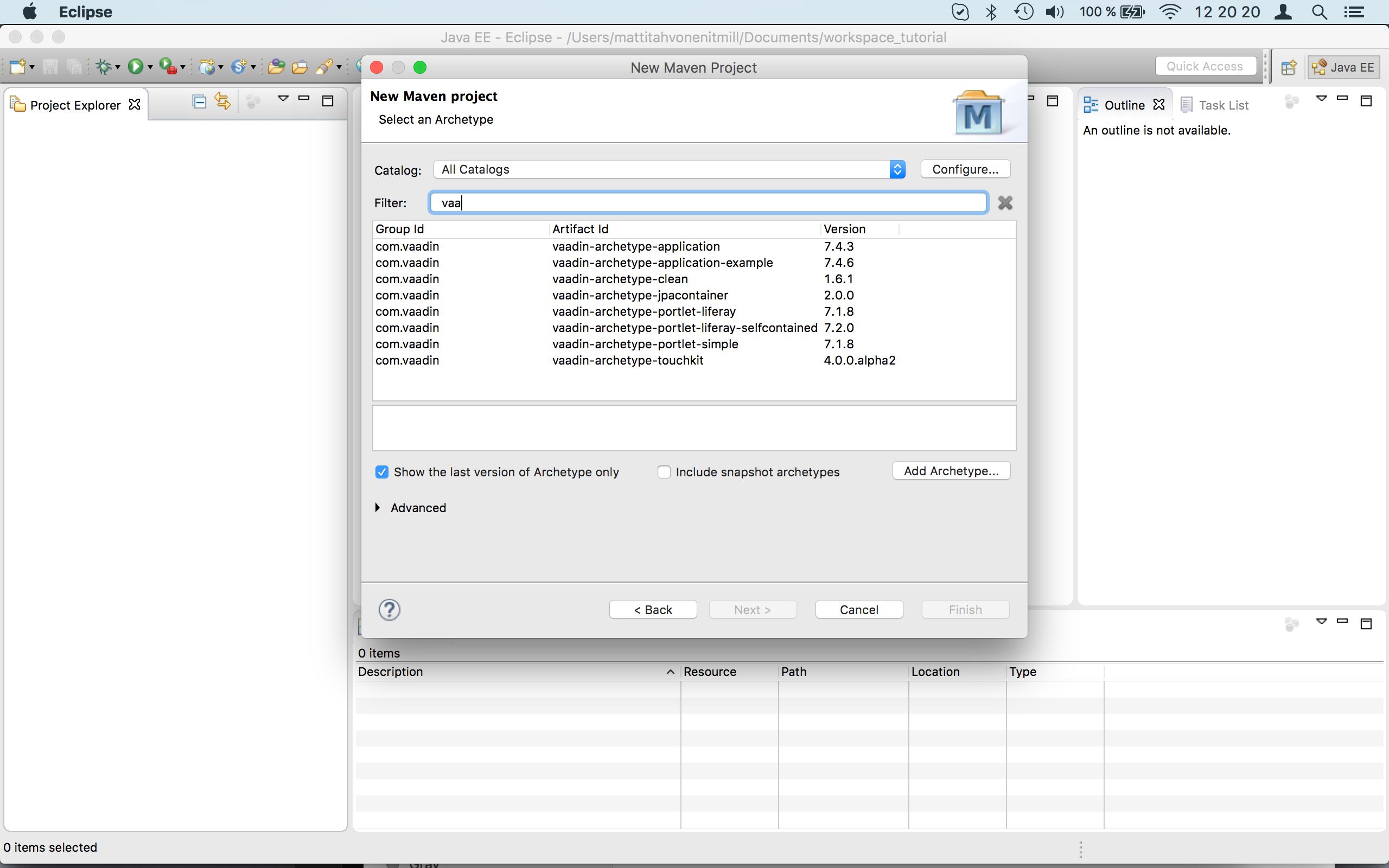Maximize the bottom problems panel
The image size is (1389, 868).
[1367, 624]
